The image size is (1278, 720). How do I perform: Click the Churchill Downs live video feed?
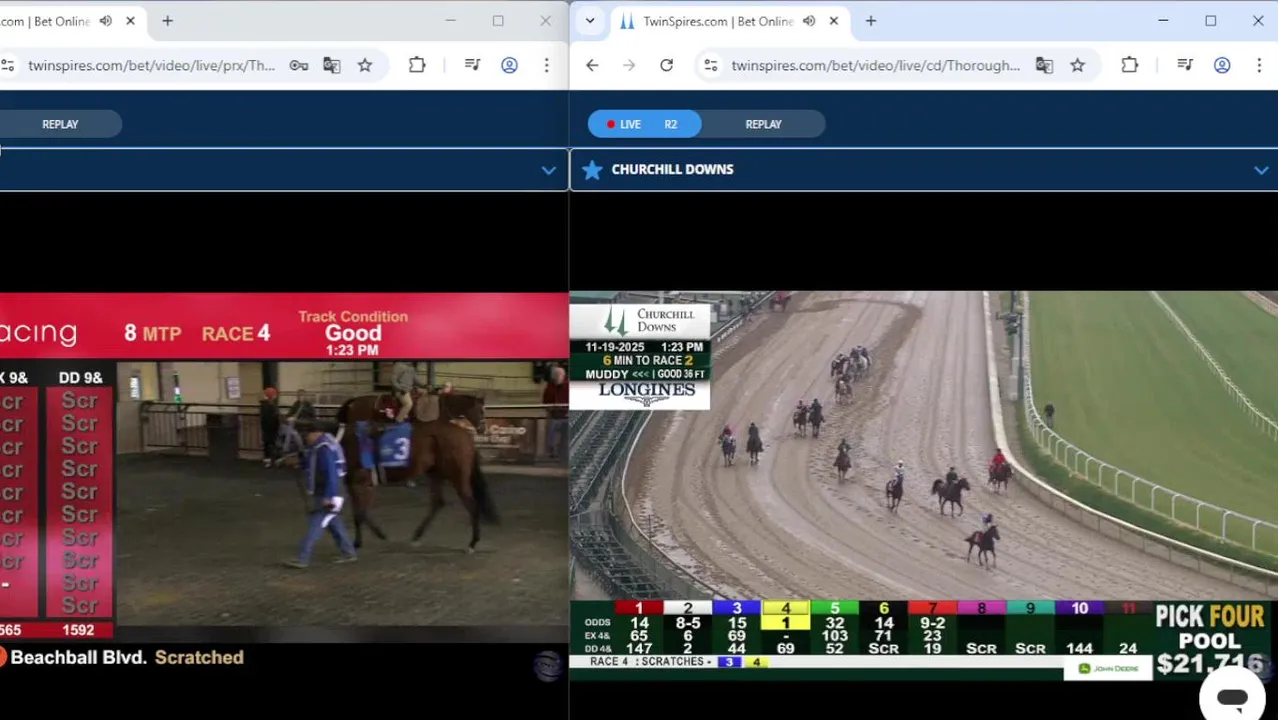pos(923,485)
